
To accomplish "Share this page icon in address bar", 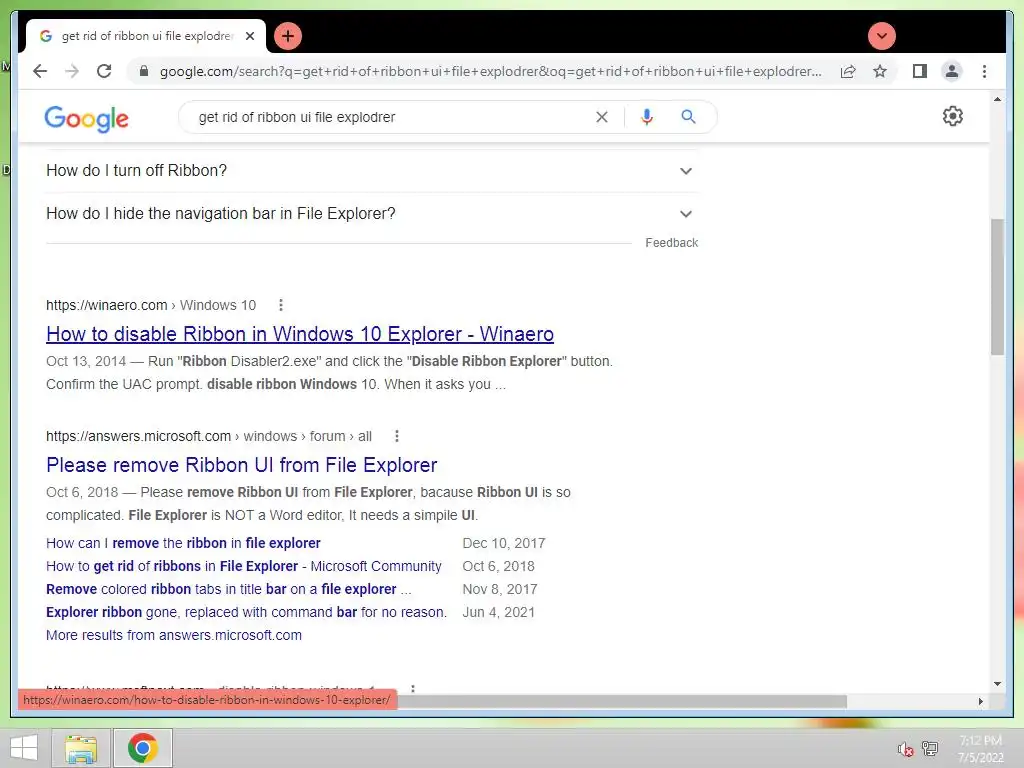I will [x=848, y=71].
